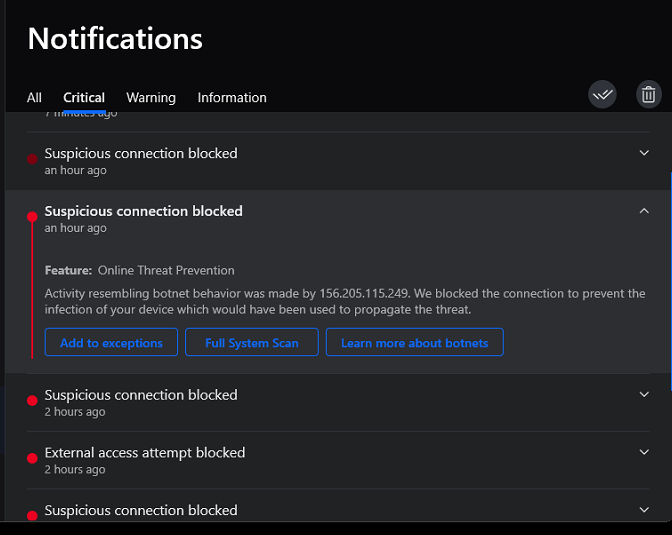
Task: Open Learn more about botnets
Action: click(414, 342)
